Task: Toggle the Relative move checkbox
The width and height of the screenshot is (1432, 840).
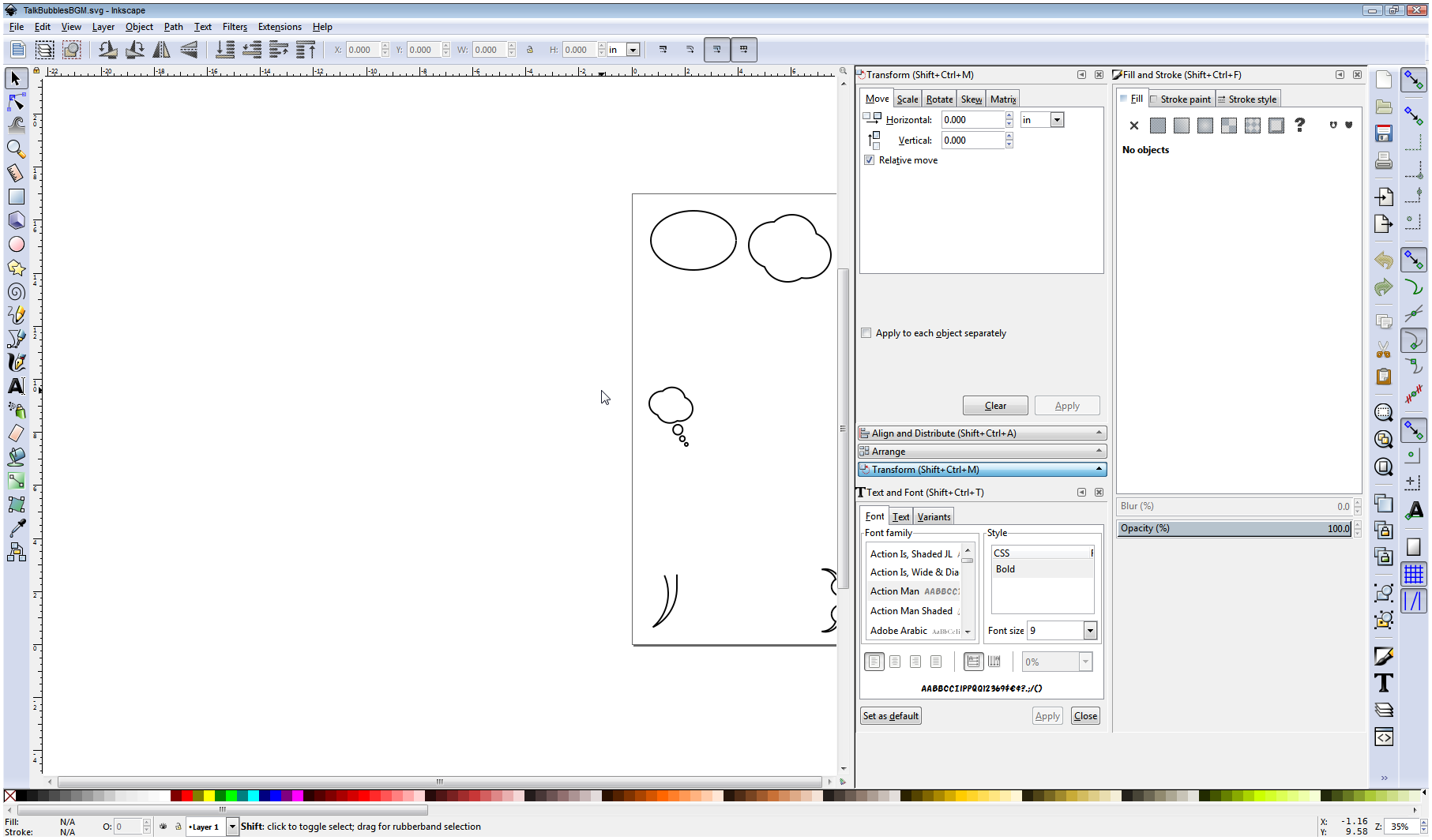Action: (869, 159)
